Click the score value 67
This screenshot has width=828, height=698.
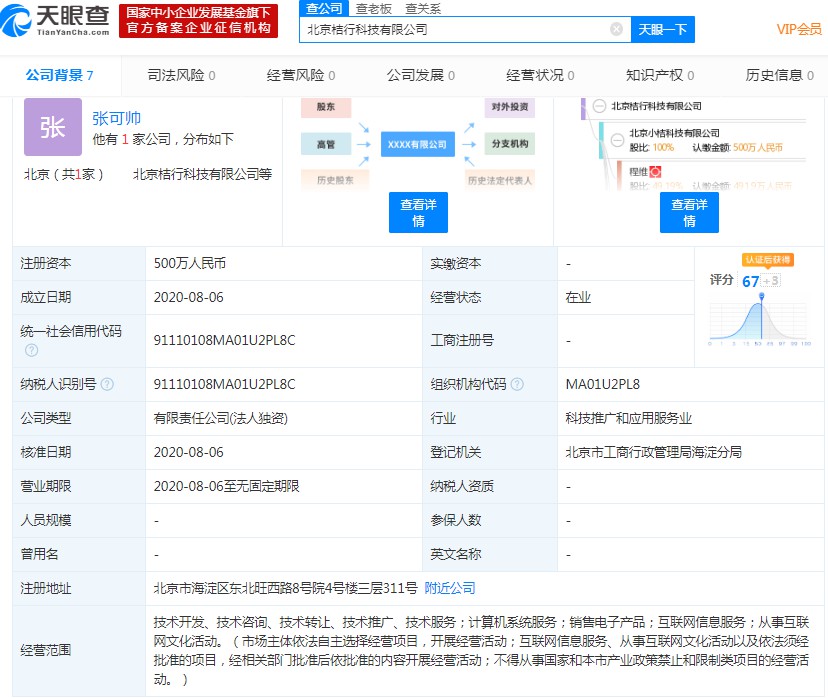[x=750, y=281]
